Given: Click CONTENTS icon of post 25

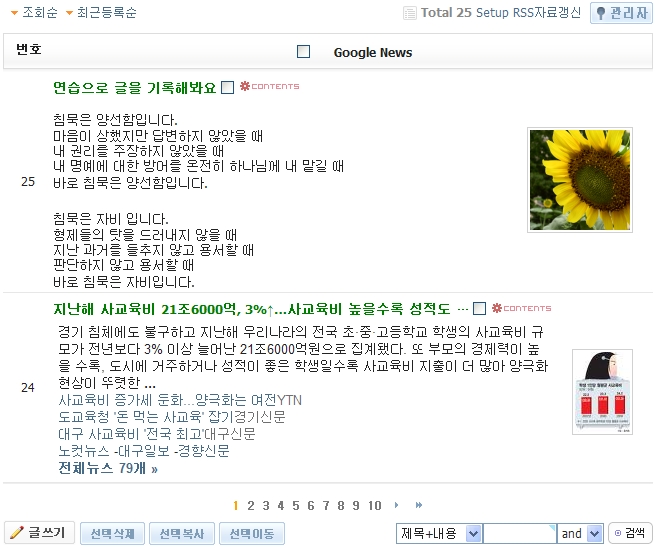Looking at the screenshot, I should tap(269, 86).
